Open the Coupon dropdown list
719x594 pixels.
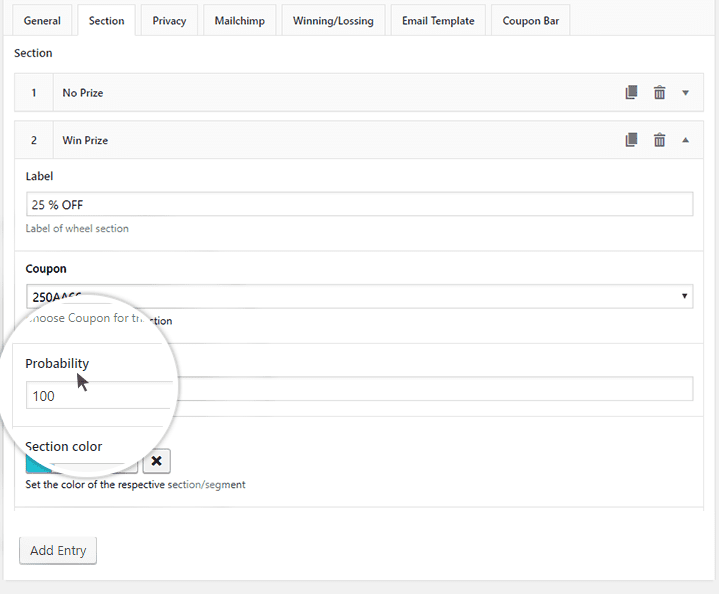(x=684, y=296)
